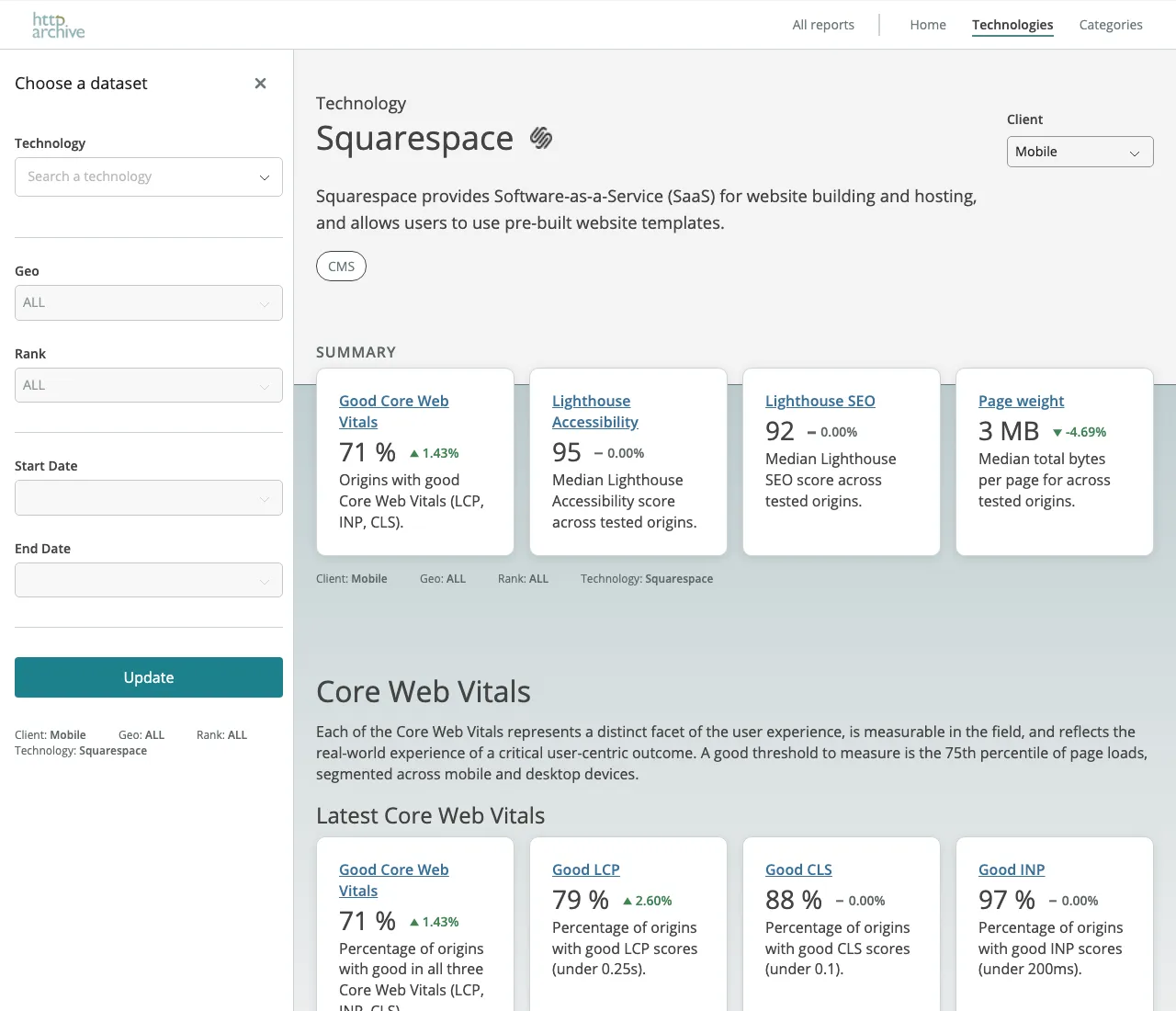
Task: Click Client: Mobile text in sidebar footer
Action: click(x=51, y=735)
